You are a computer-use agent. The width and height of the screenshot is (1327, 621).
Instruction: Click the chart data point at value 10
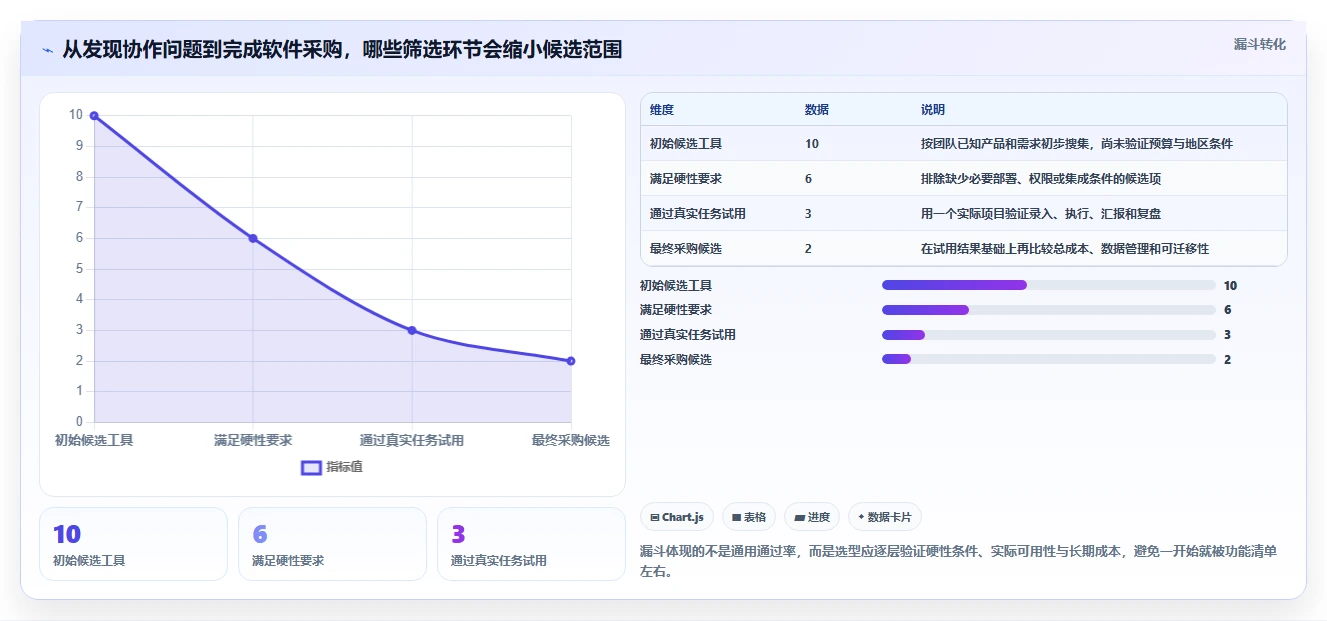[94, 116]
